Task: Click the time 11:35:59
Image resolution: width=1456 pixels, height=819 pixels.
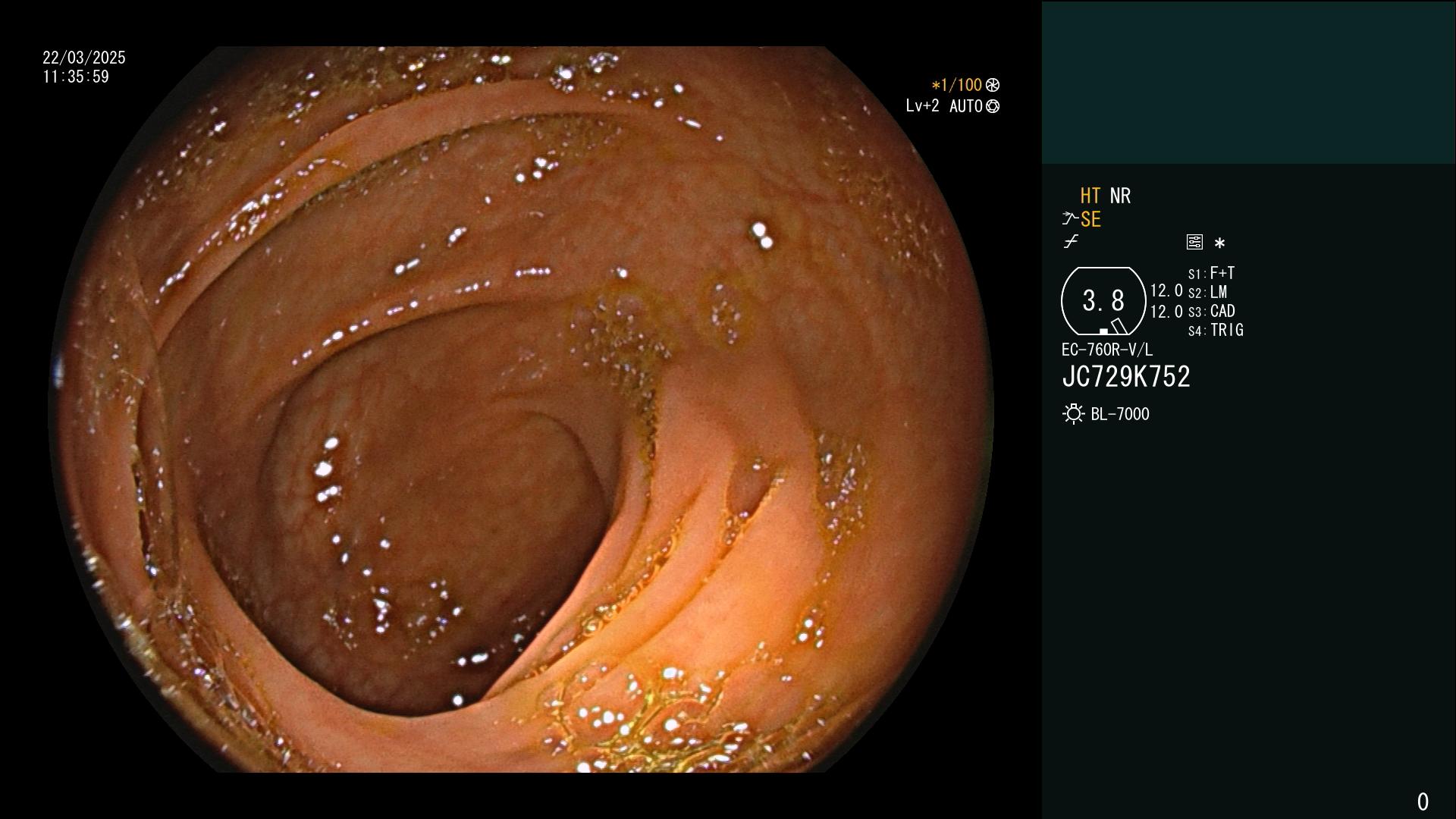Action: click(76, 77)
